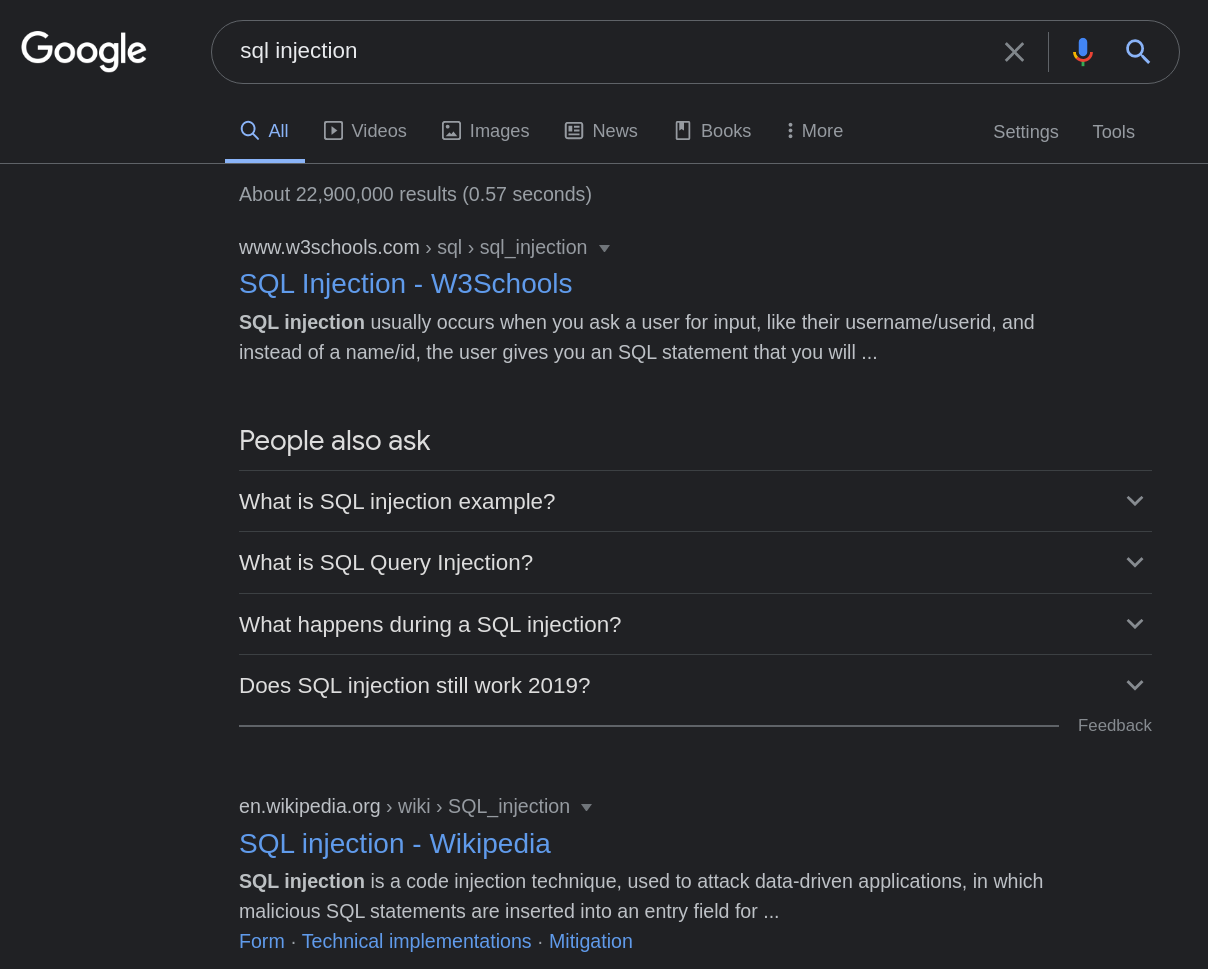Start voice search with microphone
The height and width of the screenshot is (969, 1208).
click(x=1082, y=52)
